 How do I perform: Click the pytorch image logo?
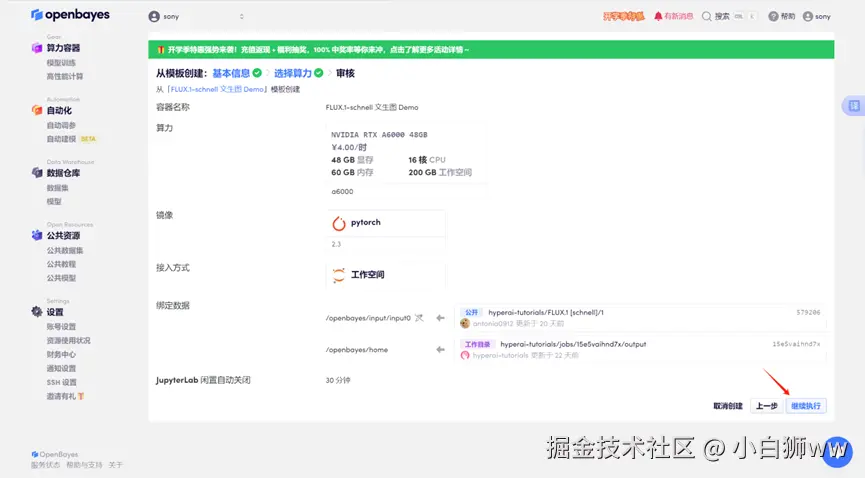pyautogui.click(x=339, y=223)
